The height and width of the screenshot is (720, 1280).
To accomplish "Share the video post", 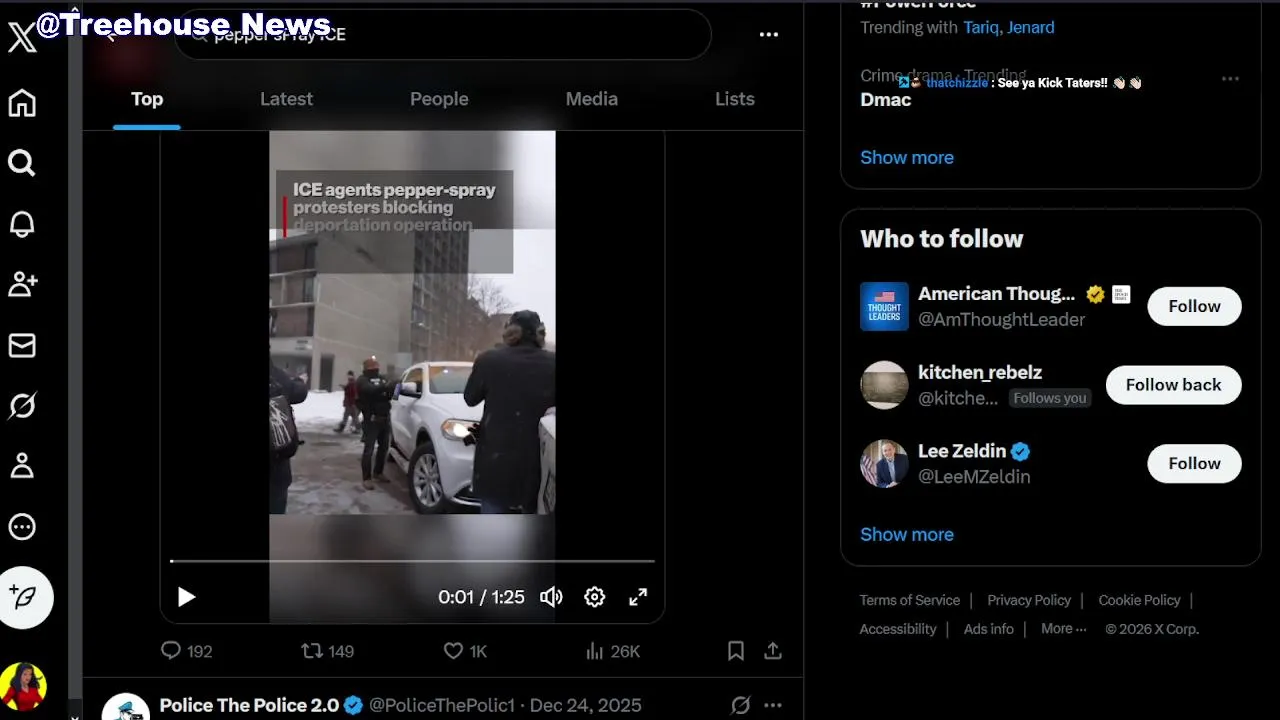I will click(773, 651).
